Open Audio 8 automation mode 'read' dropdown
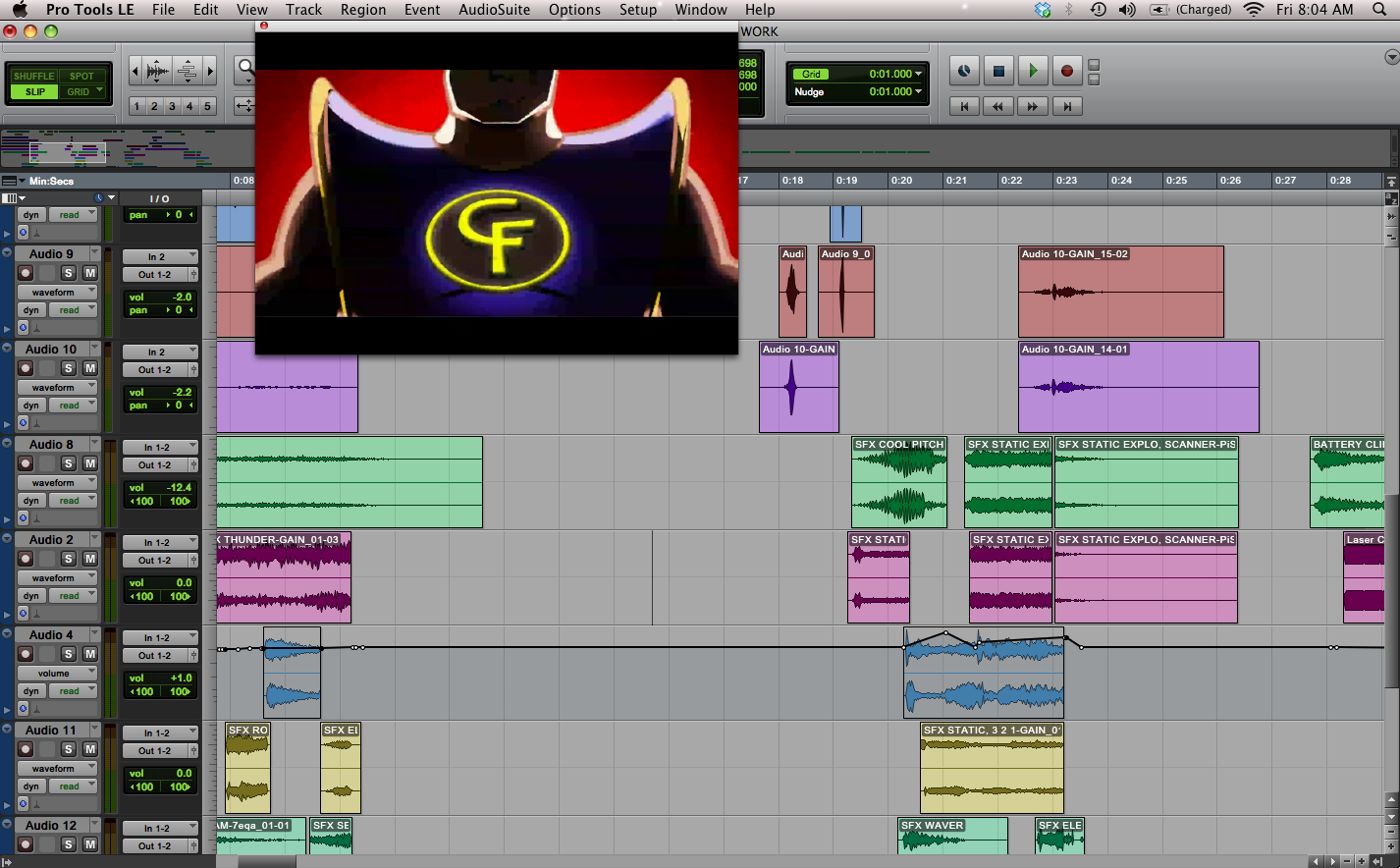 (x=74, y=501)
